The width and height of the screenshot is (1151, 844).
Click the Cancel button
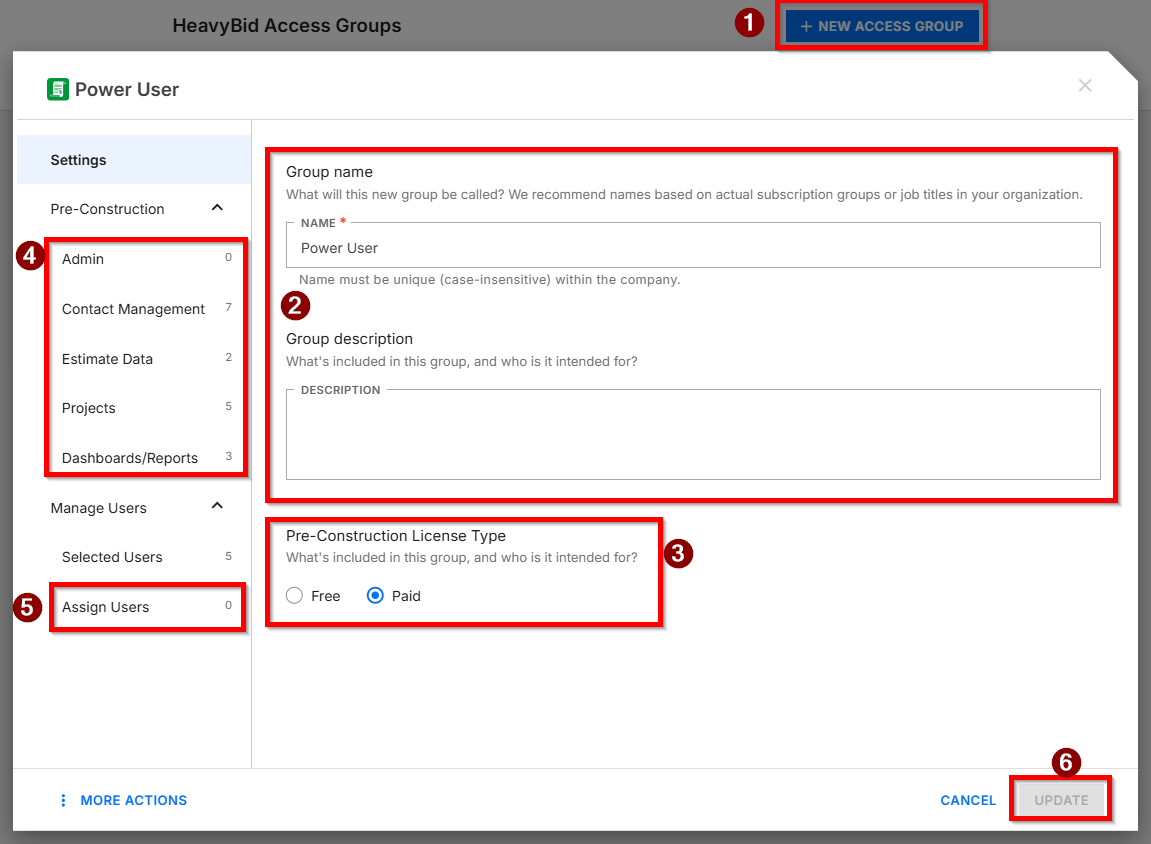click(x=967, y=801)
